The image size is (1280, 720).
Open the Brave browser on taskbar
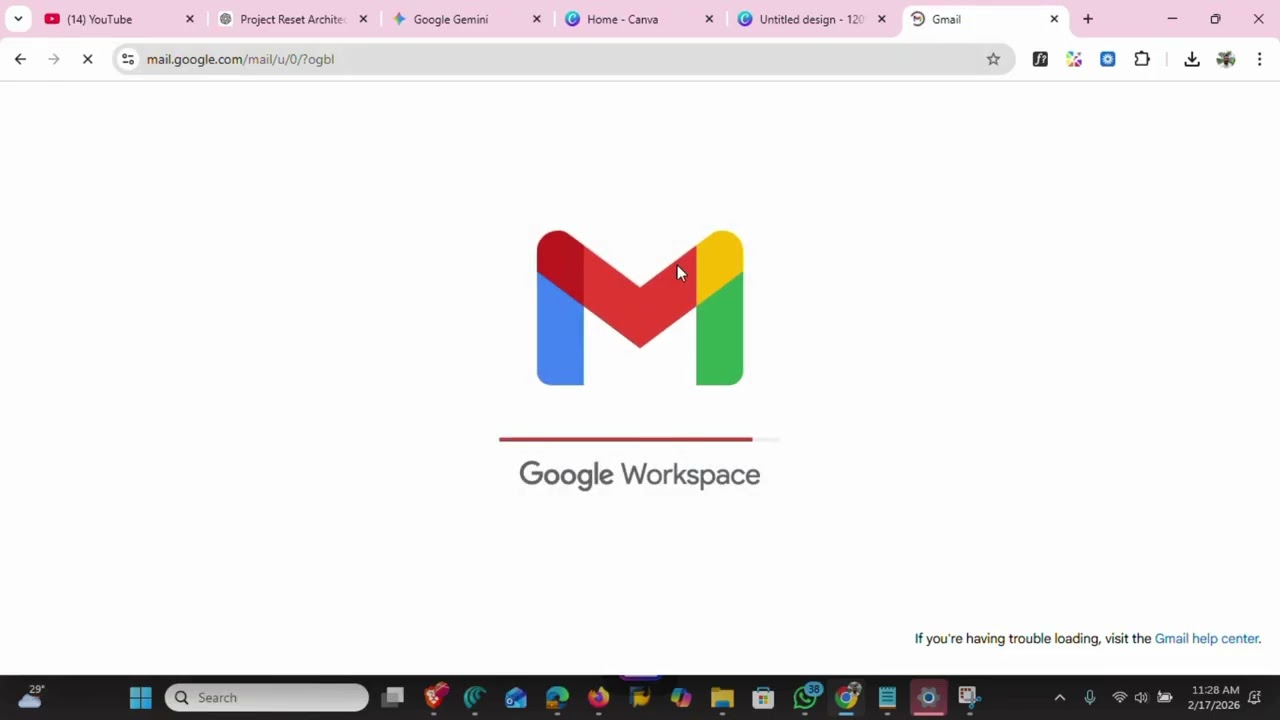[434, 697]
